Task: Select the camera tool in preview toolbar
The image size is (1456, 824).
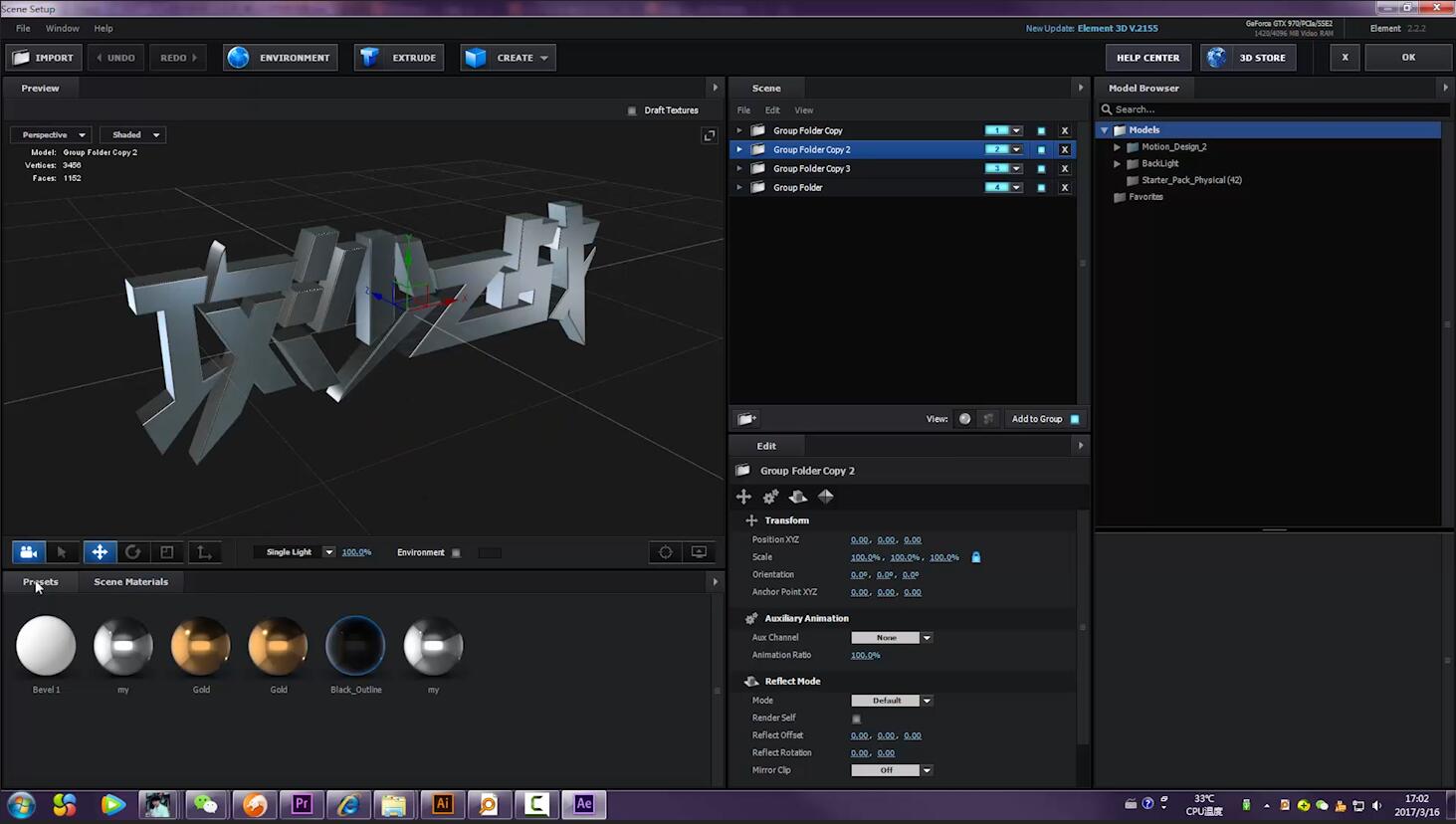Action: coord(28,552)
